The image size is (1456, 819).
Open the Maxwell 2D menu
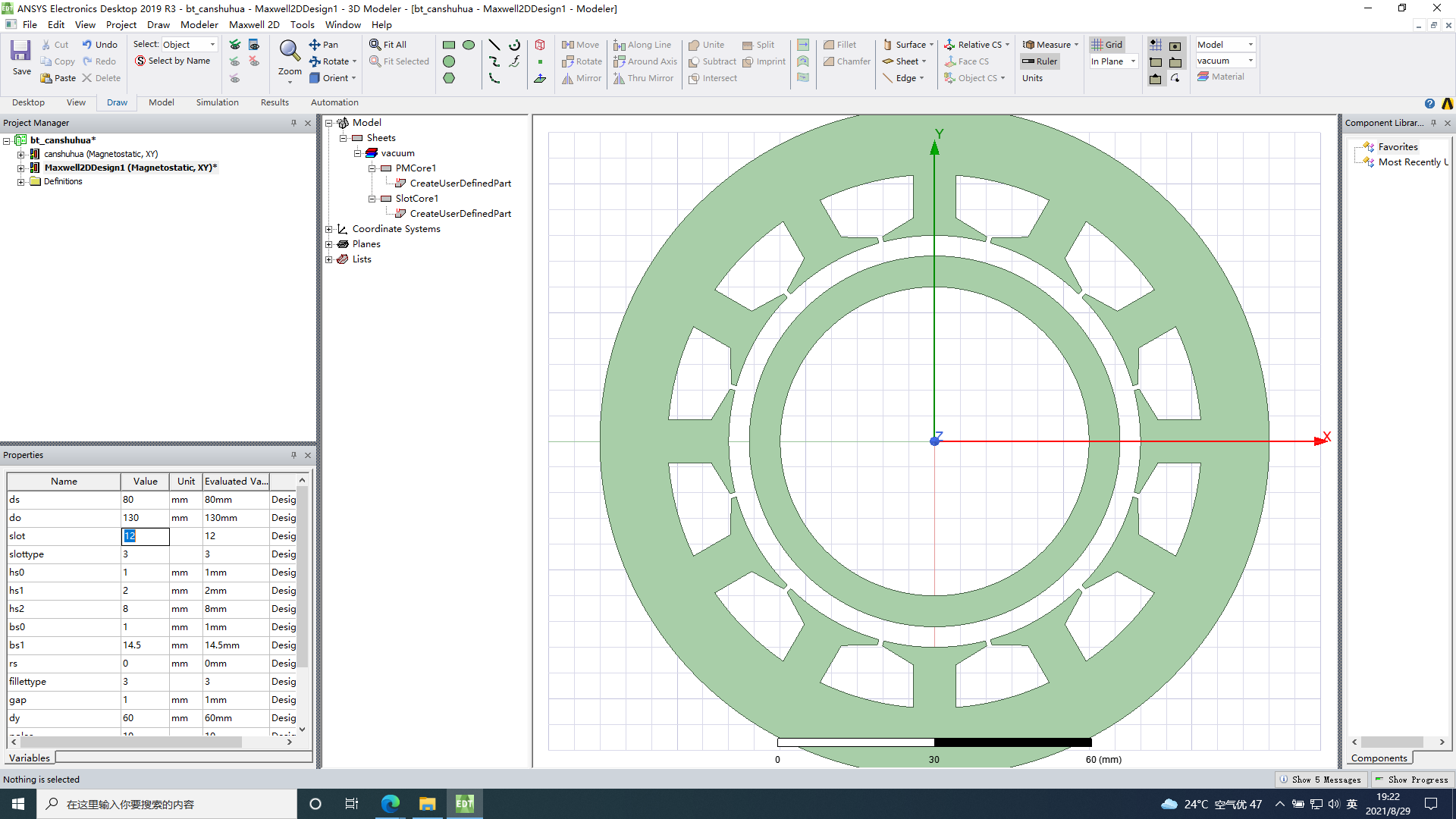coord(254,24)
